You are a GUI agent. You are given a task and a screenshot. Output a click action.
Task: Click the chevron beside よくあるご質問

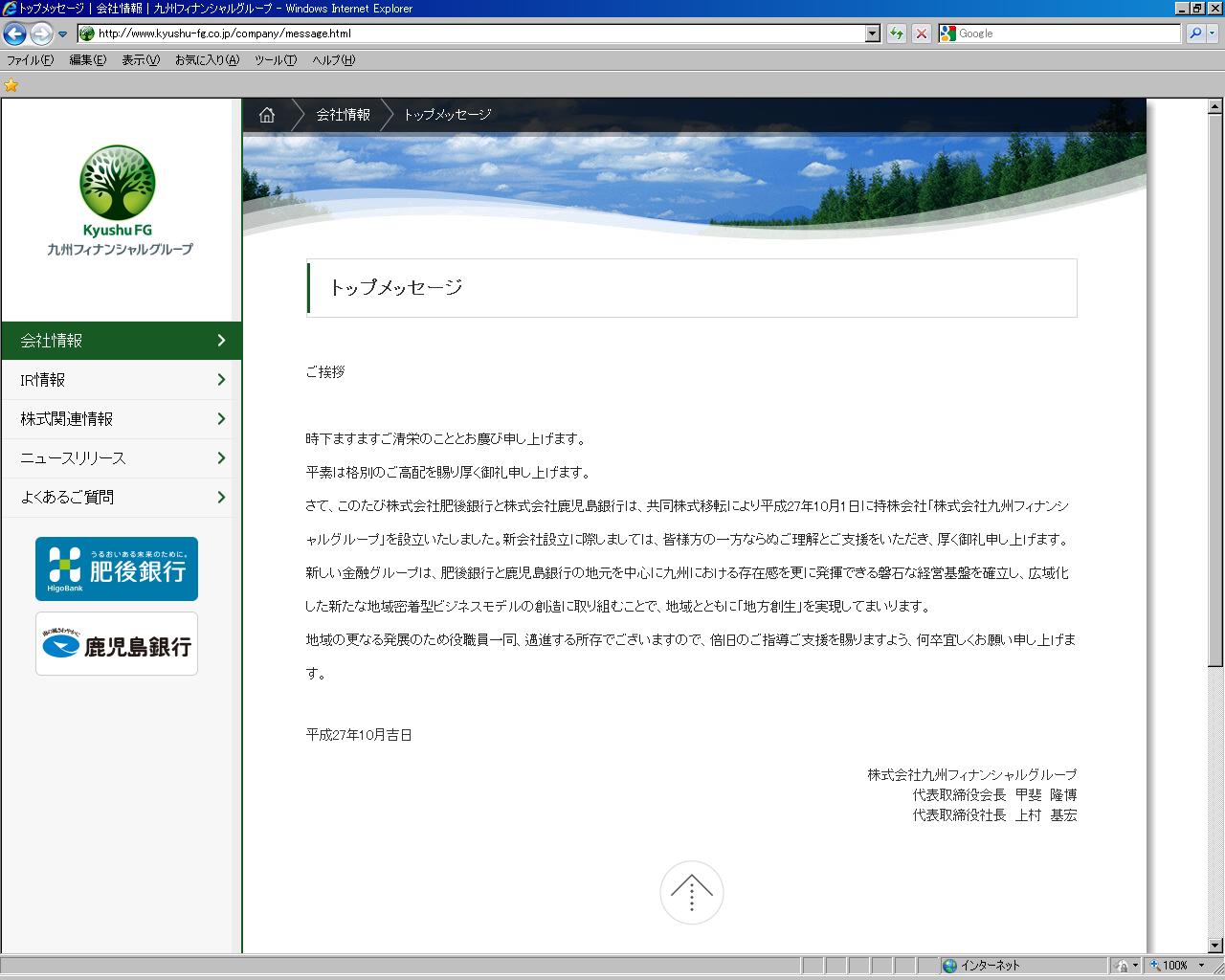click(221, 498)
